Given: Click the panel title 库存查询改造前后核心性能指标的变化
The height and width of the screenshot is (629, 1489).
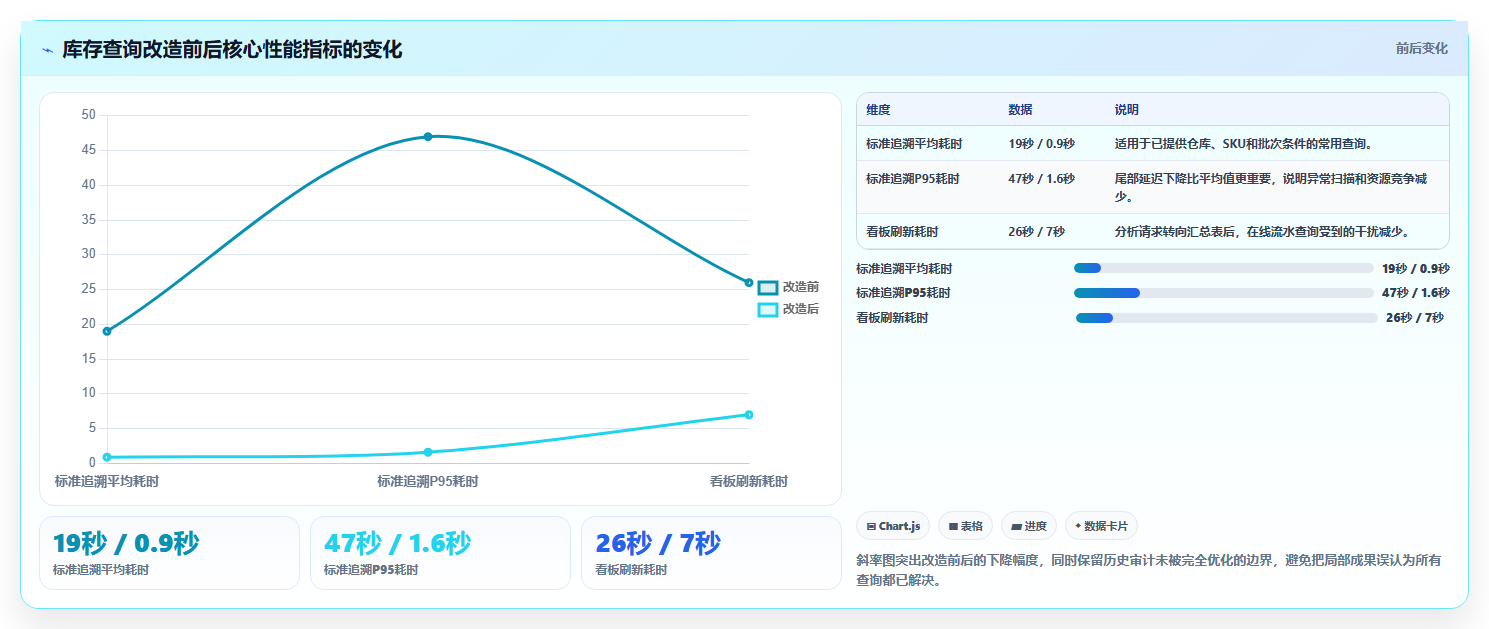Looking at the screenshot, I should point(232,50).
